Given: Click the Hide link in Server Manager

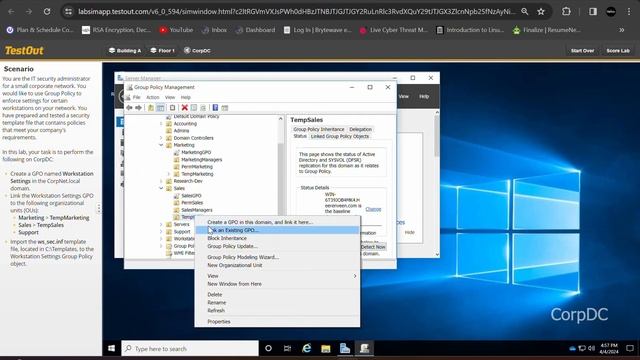Looking at the screenshot, I should (x=409, y=232).
